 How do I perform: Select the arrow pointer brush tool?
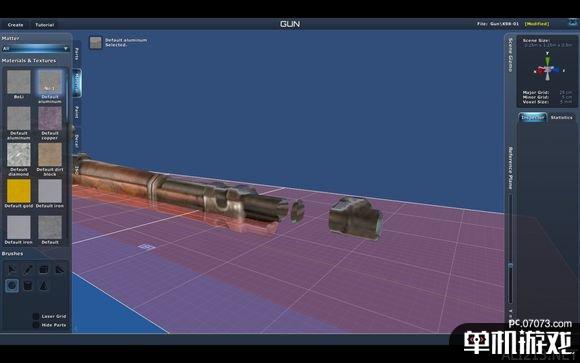[12, 269]
